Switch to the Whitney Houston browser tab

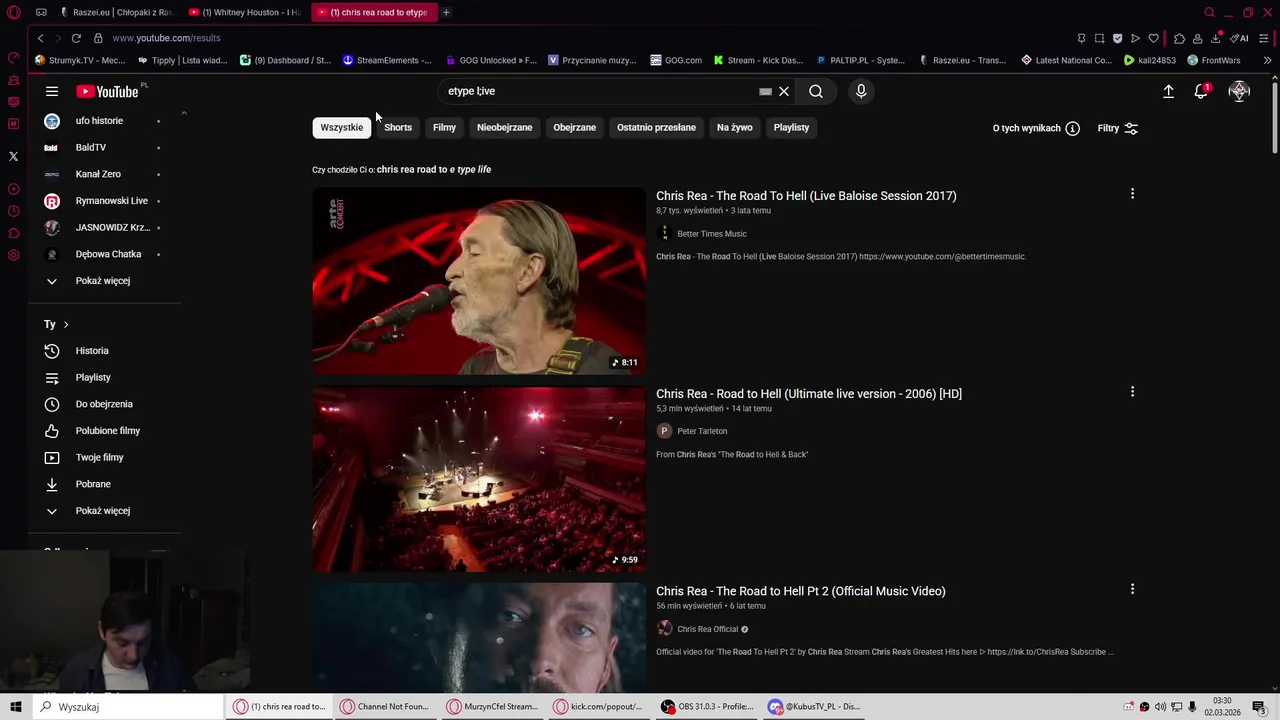click(246, 12)
